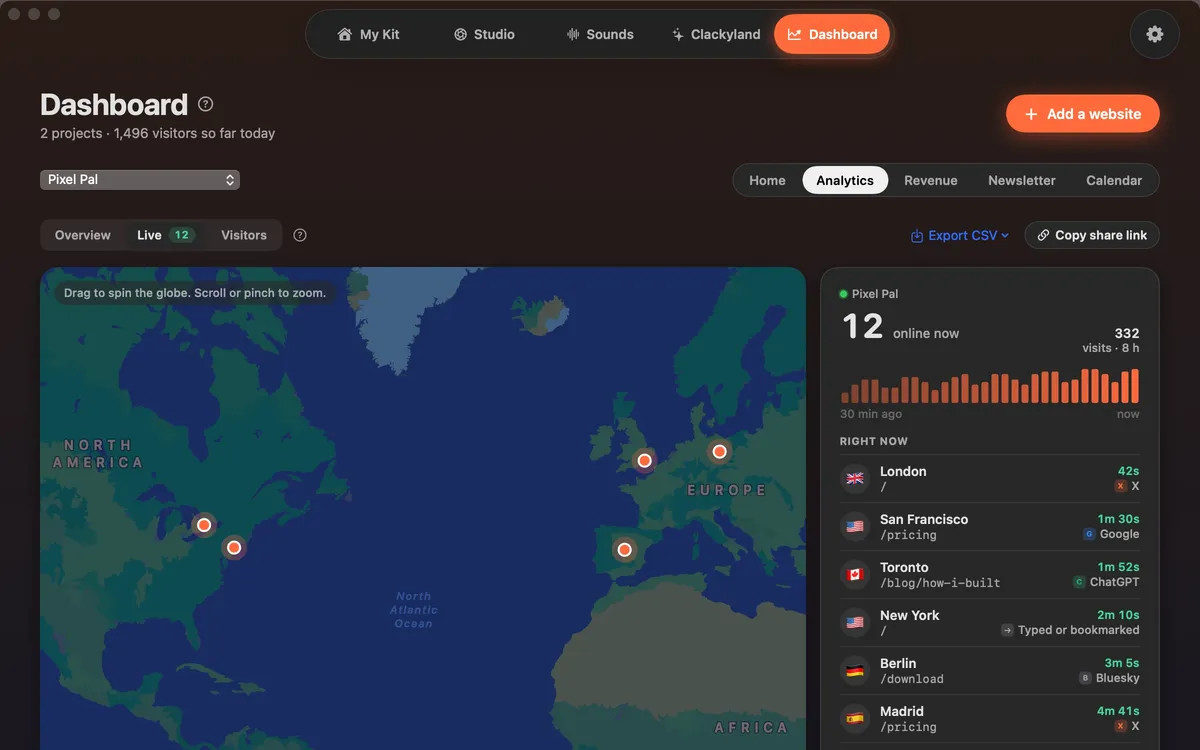
Task: Open the My Kit tab
Action: pyautogui.click(x=369, y=34)
